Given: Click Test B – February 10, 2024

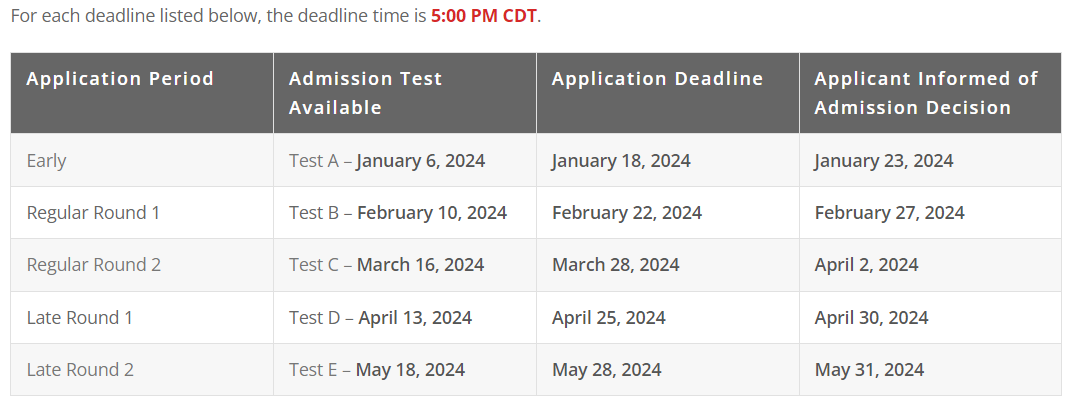Looking at the screenshot, I should (x=398, y=213).
